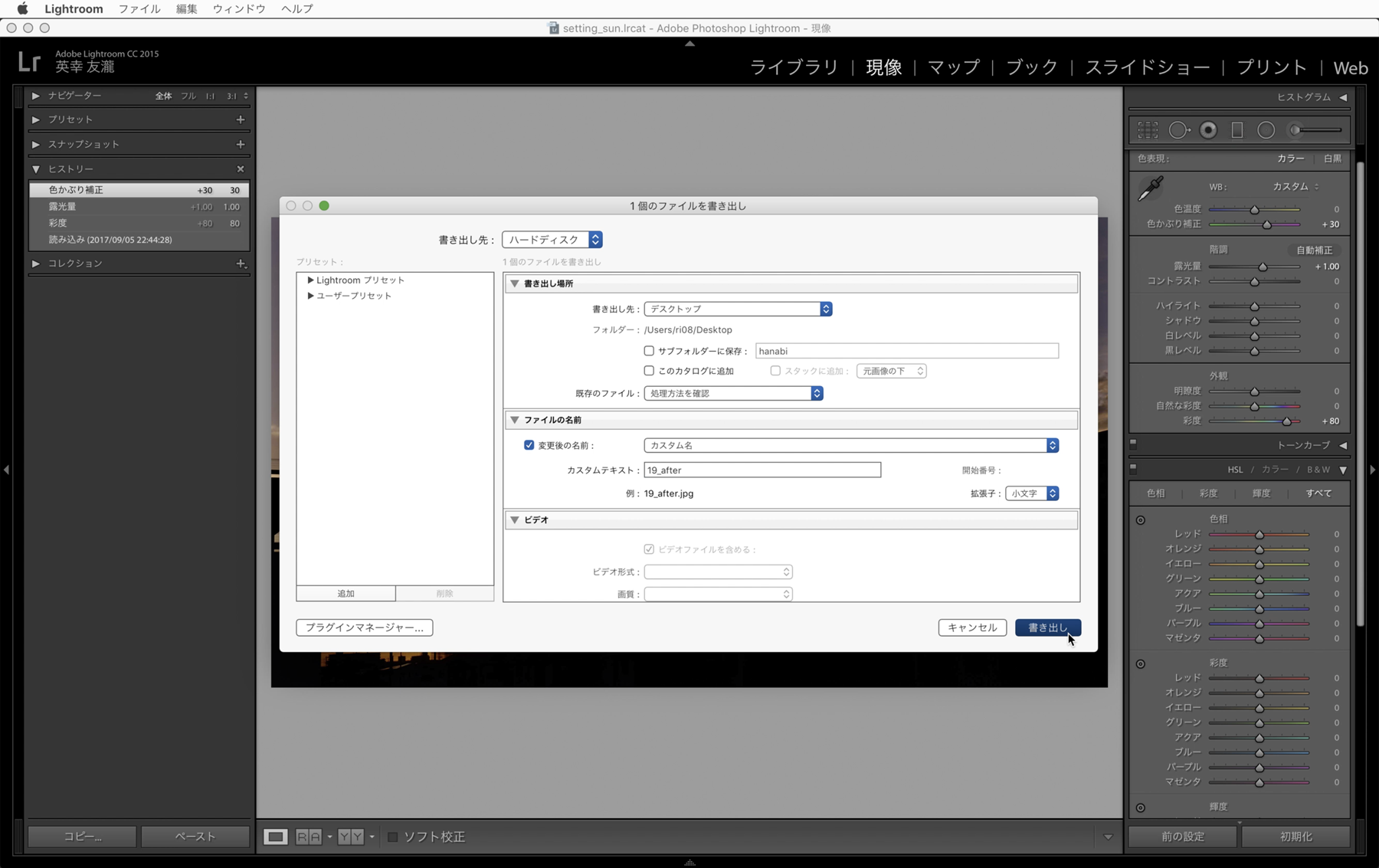Open the ヘルプ menu
Screen dimensions: 1379x868
click(297, 9)
